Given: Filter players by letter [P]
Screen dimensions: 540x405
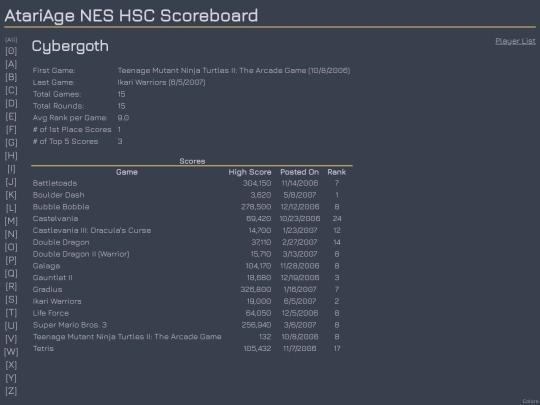Looking at the screenshot, I should point(11,260).
